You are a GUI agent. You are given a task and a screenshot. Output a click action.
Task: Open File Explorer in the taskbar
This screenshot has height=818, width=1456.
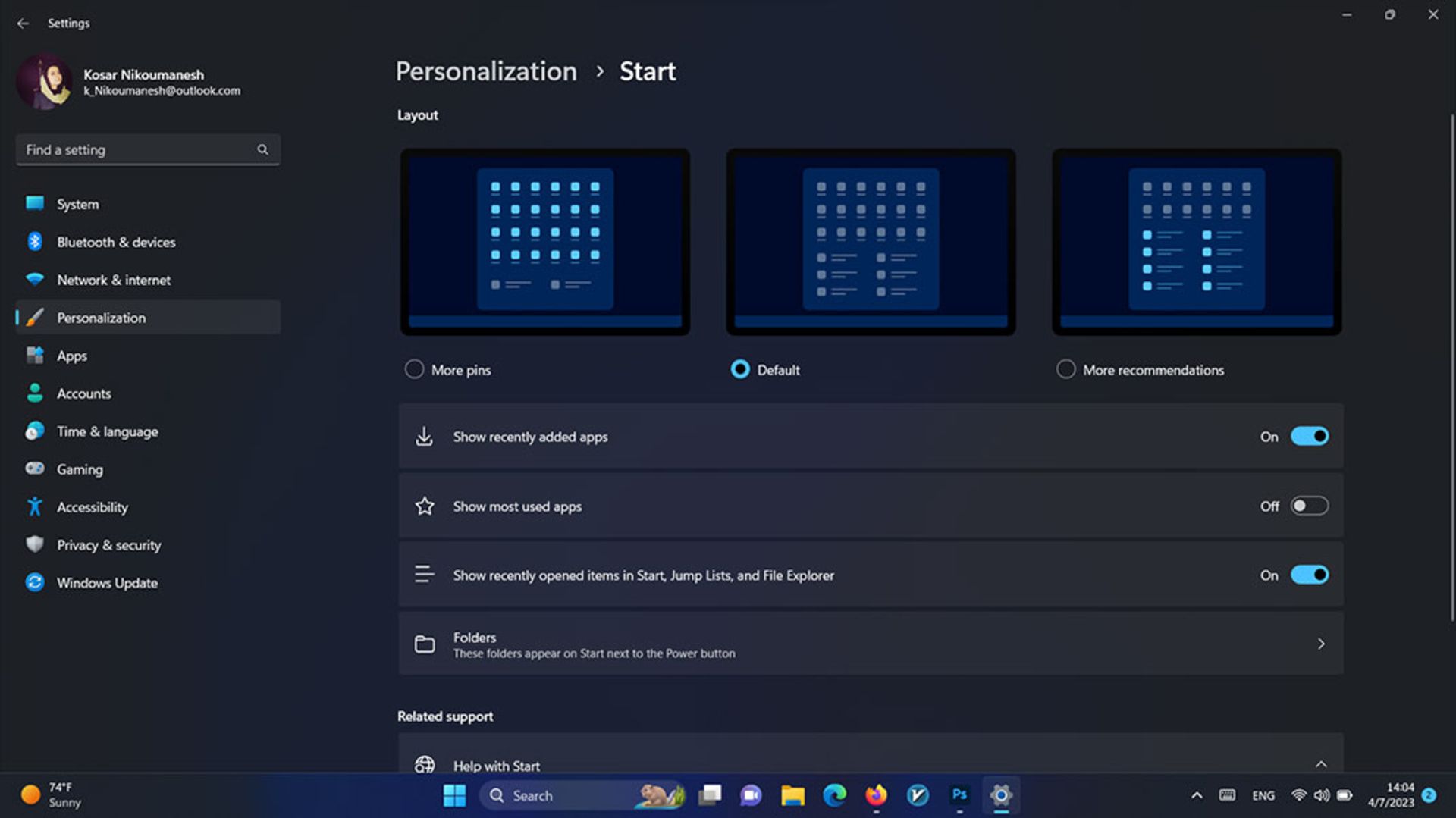coord(792,794)
